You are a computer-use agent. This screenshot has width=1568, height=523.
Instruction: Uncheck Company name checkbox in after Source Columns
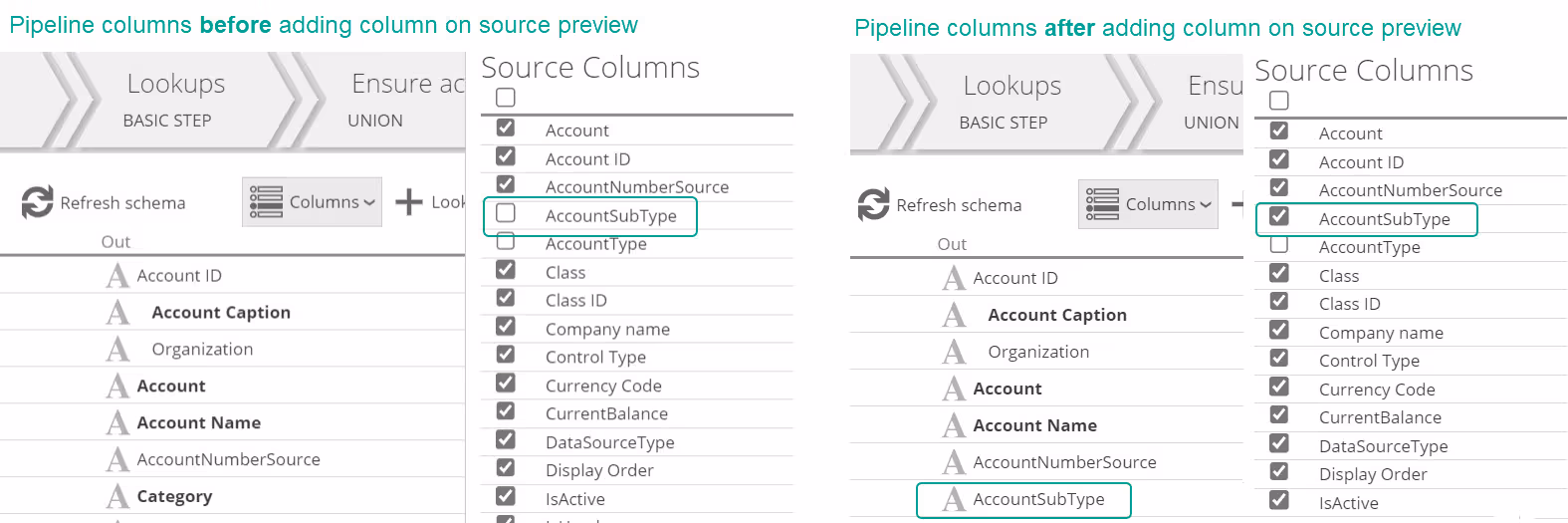(1279, 330)
